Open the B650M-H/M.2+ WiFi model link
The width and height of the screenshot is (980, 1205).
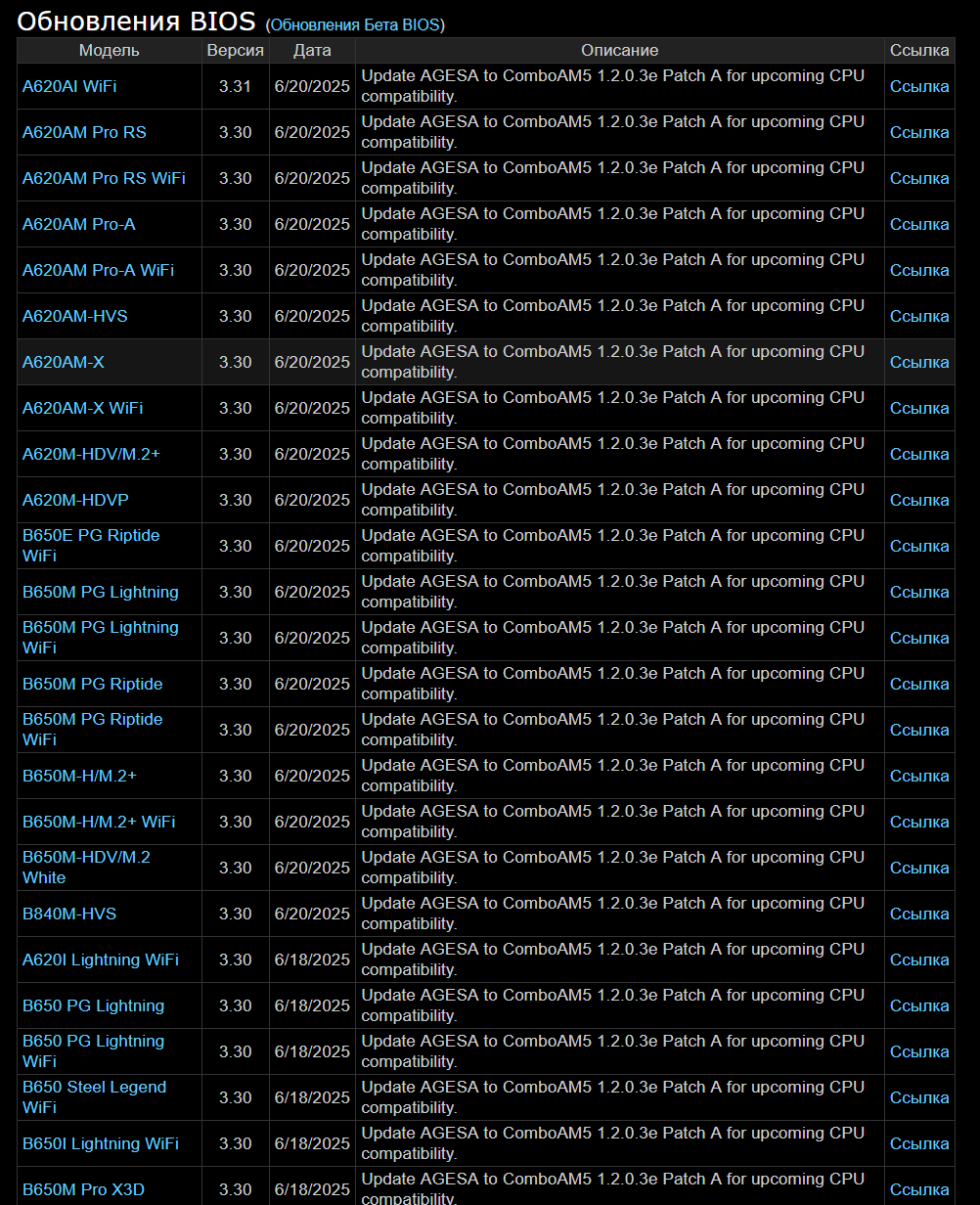pos(99,822)
